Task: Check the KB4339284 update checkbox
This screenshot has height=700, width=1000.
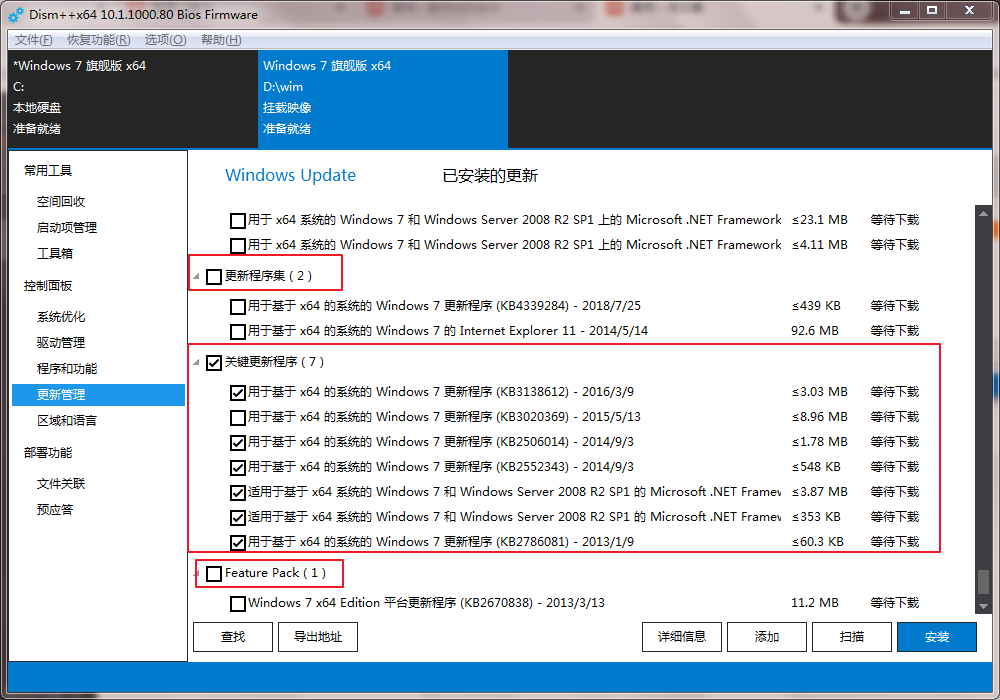Action: tap(238, 307)
